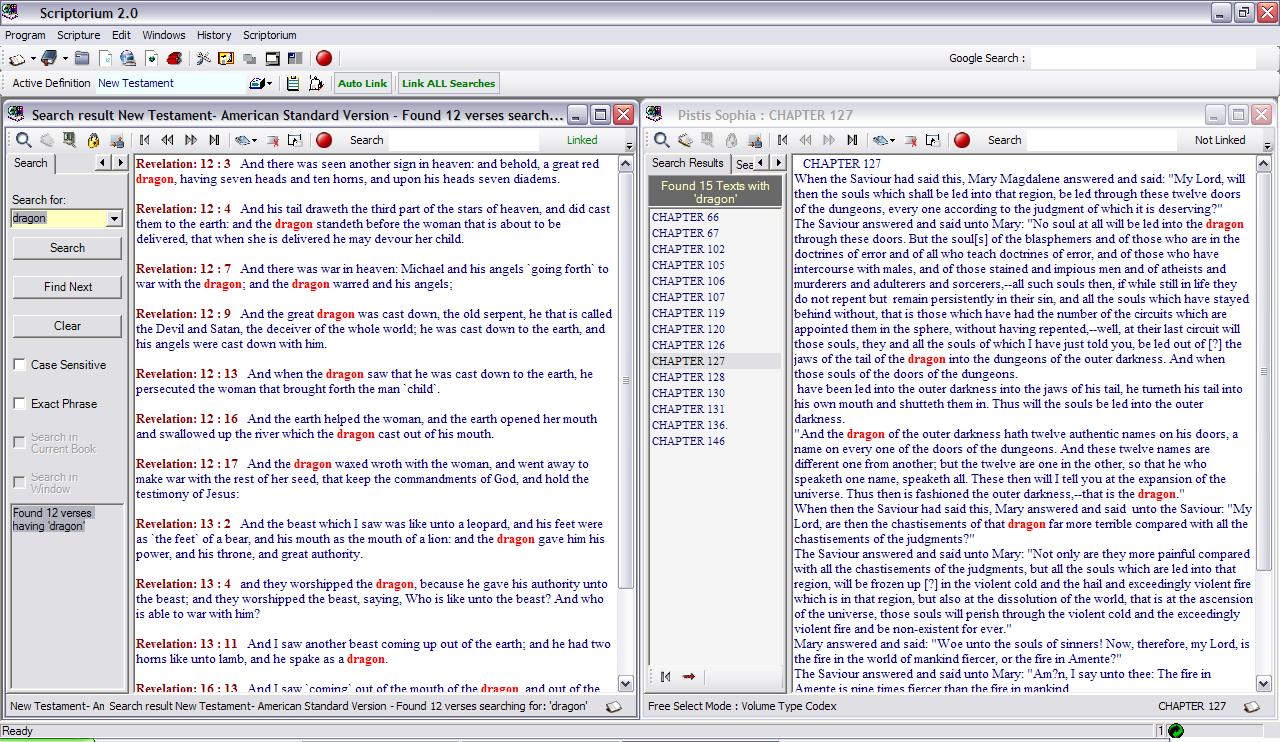The image size is (1280, 742).
Task: Click the Active Definition New Testament field
Action: point(169,83)
